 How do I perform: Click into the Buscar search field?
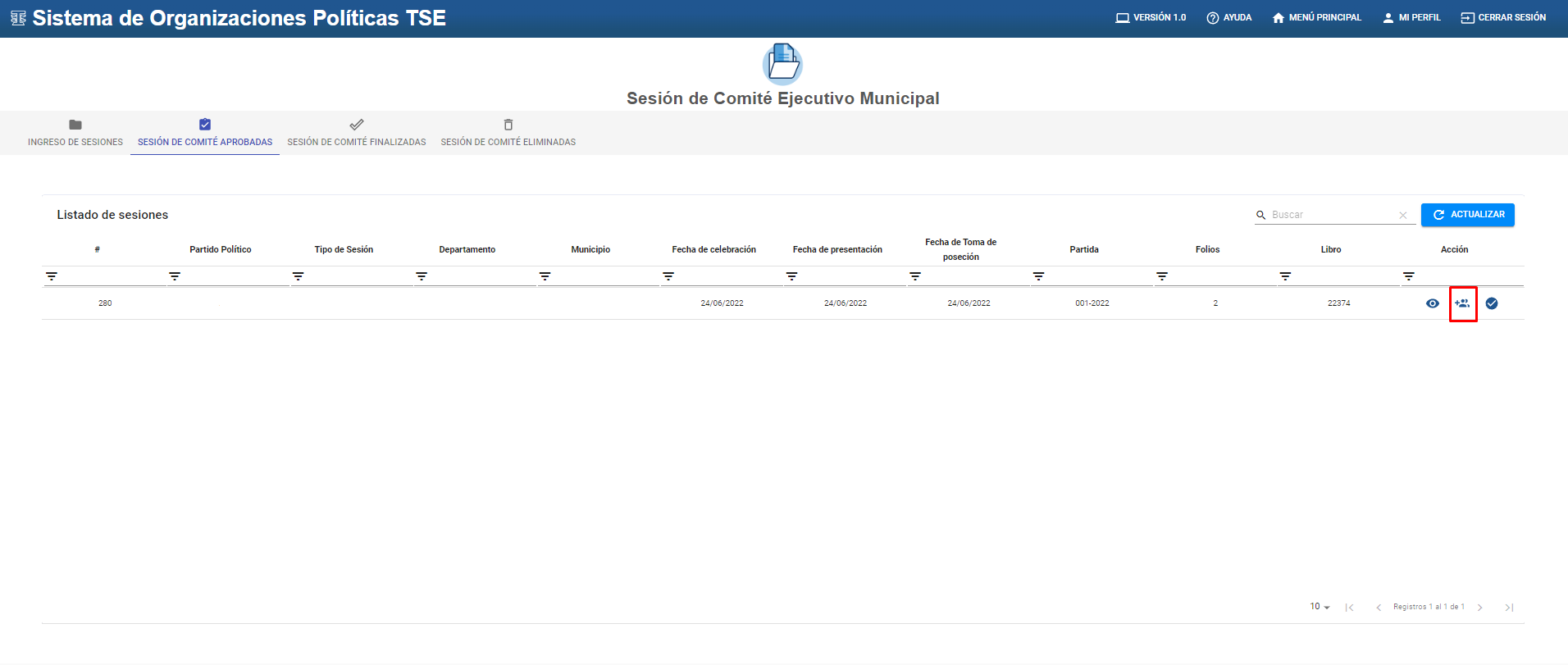pyautogui.click(x=1330, y=215)
